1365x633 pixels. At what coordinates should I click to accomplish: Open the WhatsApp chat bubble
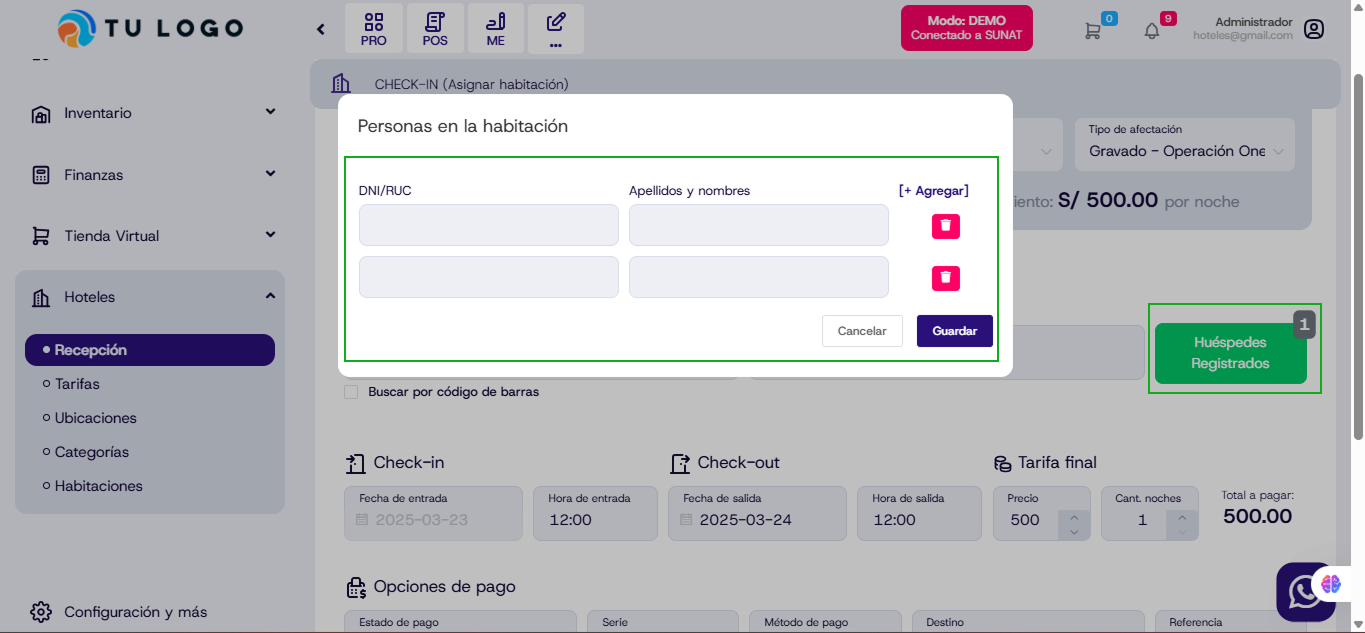1305,592
